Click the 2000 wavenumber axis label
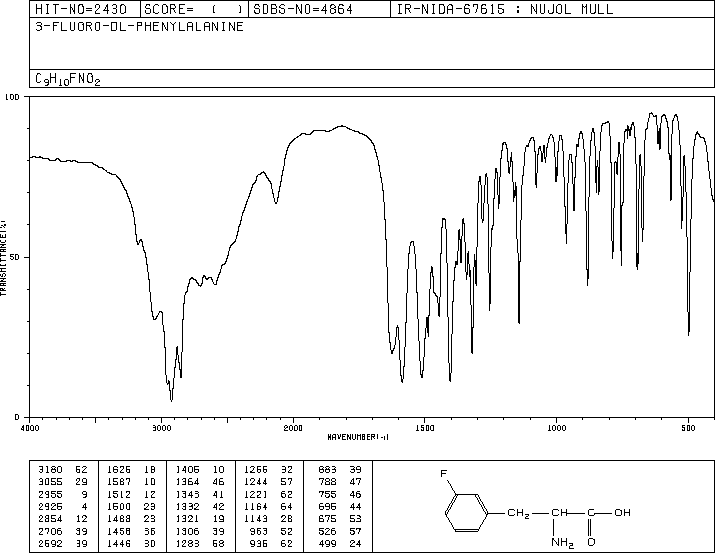 (293, 428)
